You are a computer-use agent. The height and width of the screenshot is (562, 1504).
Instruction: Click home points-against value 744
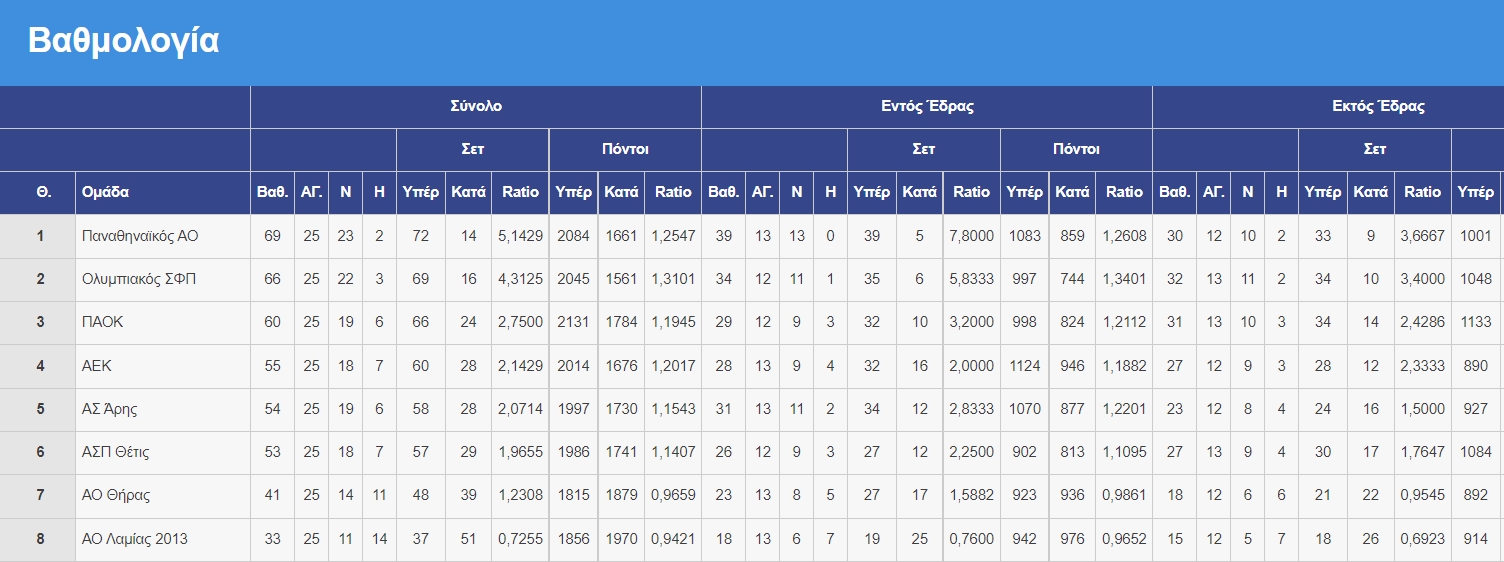[1072, 279]
